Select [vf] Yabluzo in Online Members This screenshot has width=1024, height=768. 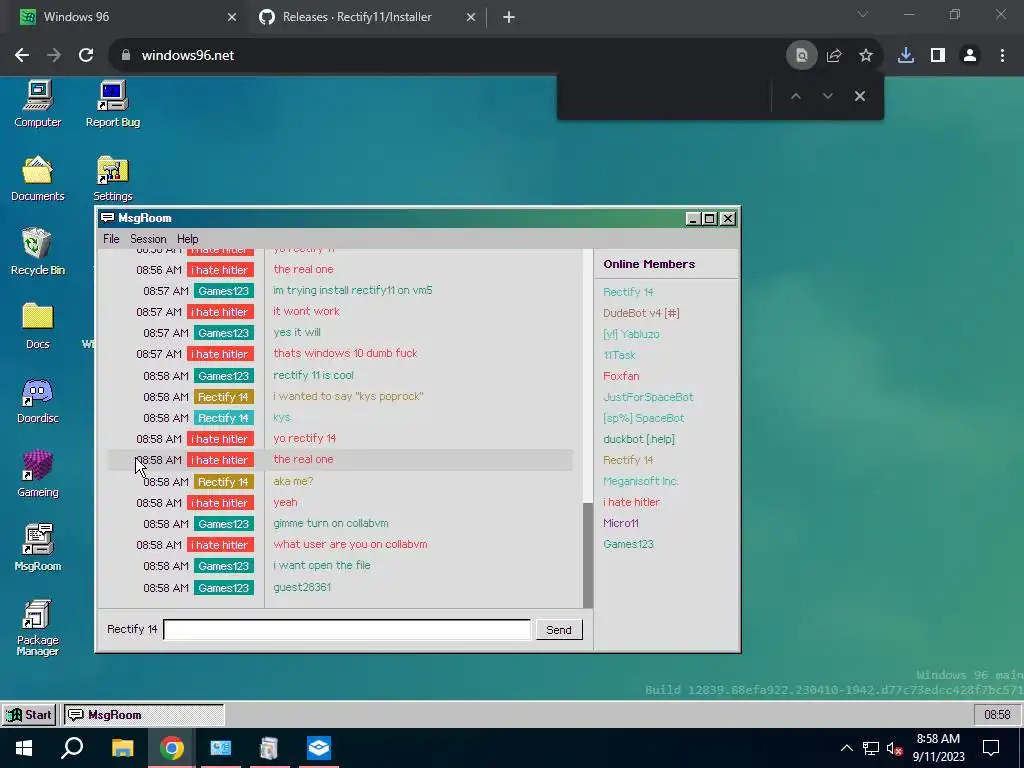[x=631, y=334]
